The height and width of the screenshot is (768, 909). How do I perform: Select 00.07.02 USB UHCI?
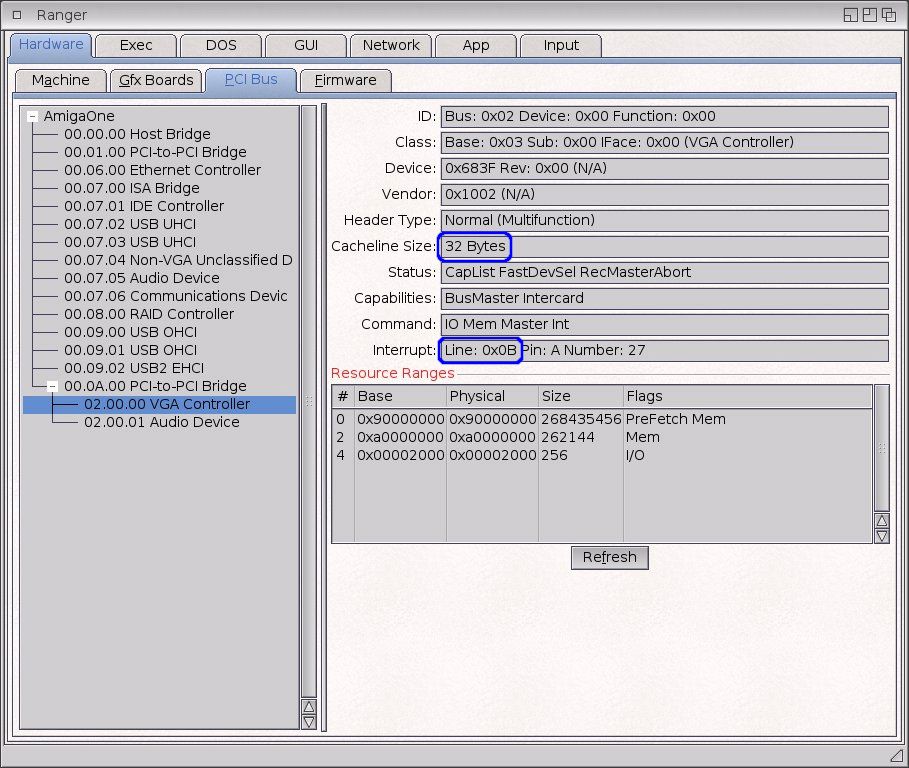130,224
